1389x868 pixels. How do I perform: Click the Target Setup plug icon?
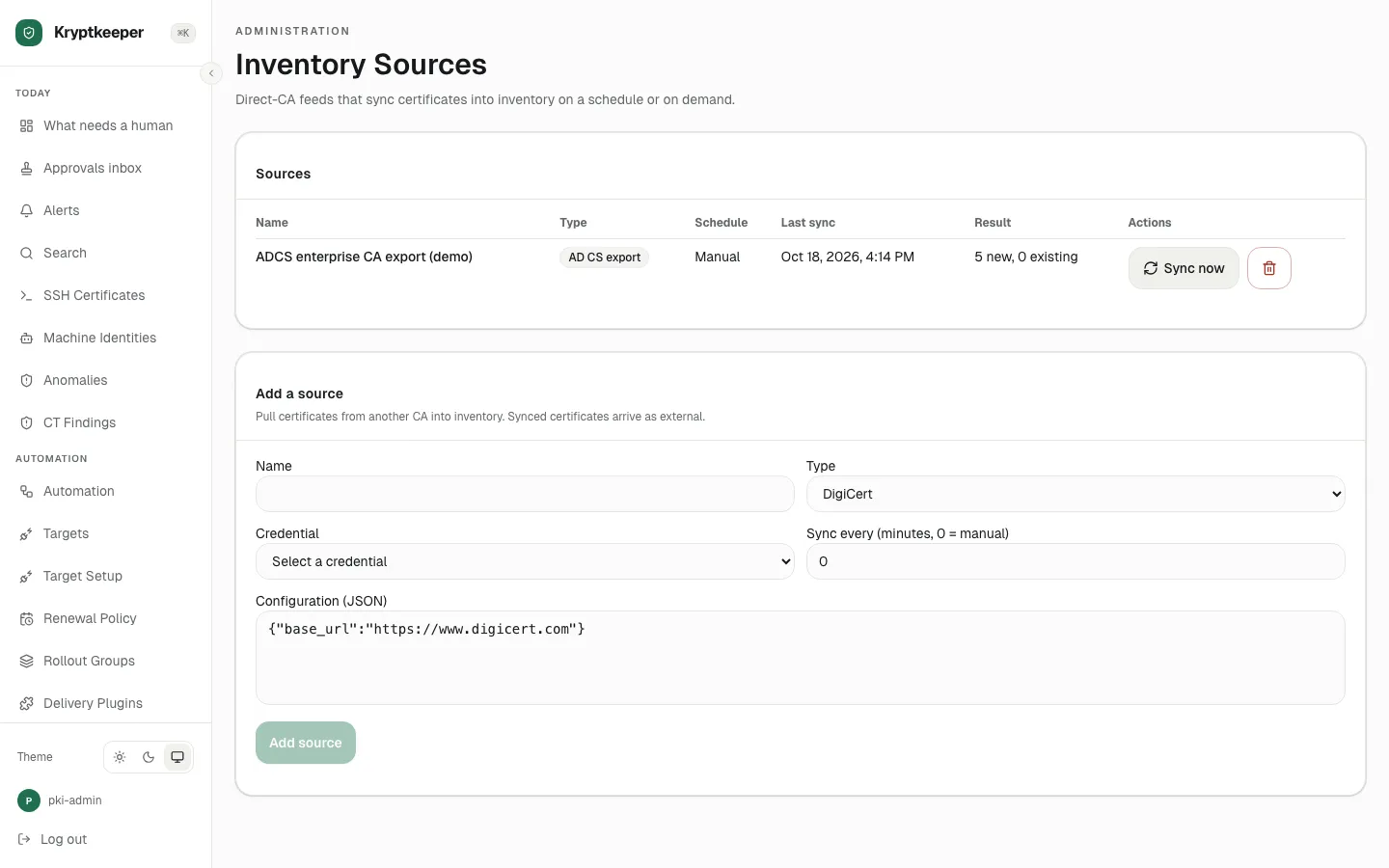point(26,576)
